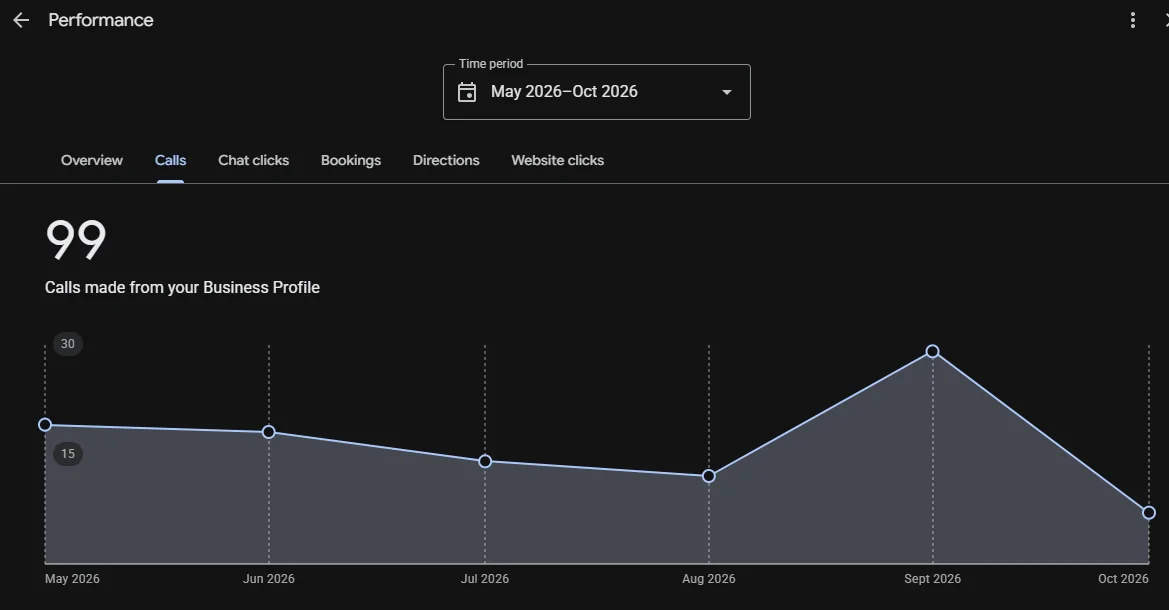Image resolution: width=1169 pixels, height=610 pixels.
Task: Click the 'Oct 2026' axis label
Action: click(x=1124, y=579)
